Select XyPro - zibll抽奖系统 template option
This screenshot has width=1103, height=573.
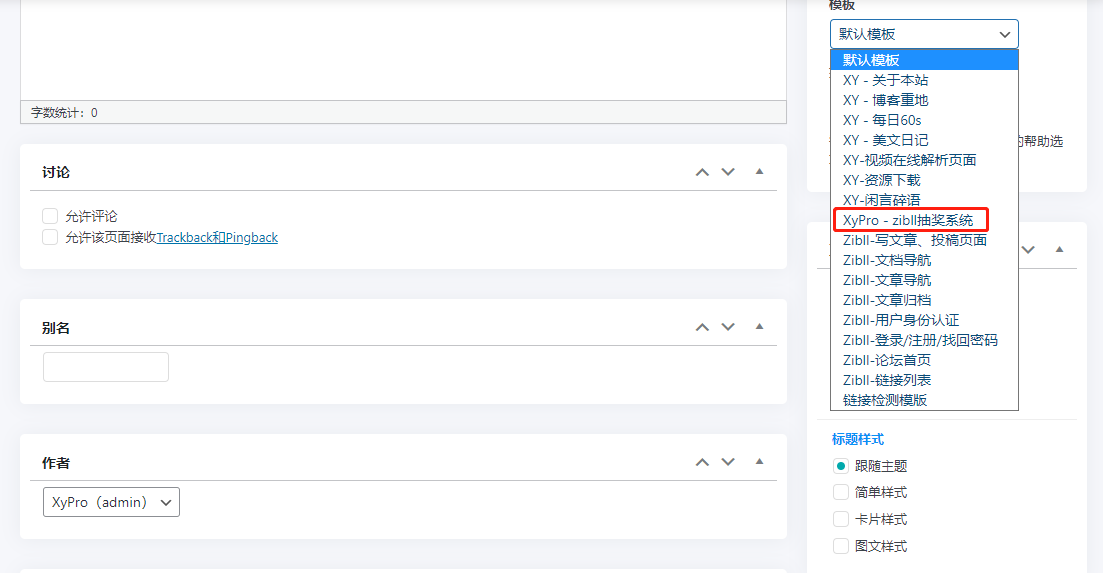coord(909,220)
